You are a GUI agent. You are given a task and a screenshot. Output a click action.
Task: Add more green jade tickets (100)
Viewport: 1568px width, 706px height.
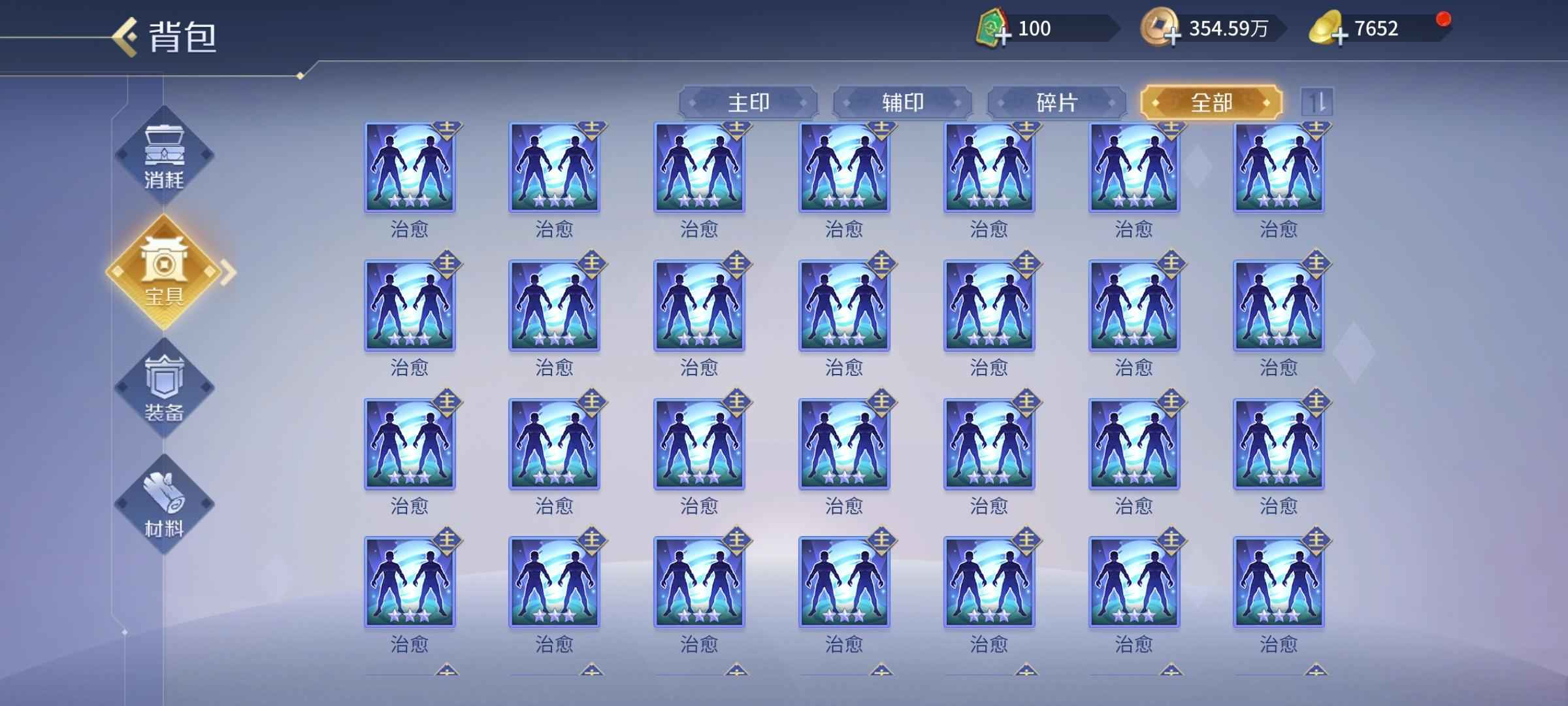tap(1004, 35)
